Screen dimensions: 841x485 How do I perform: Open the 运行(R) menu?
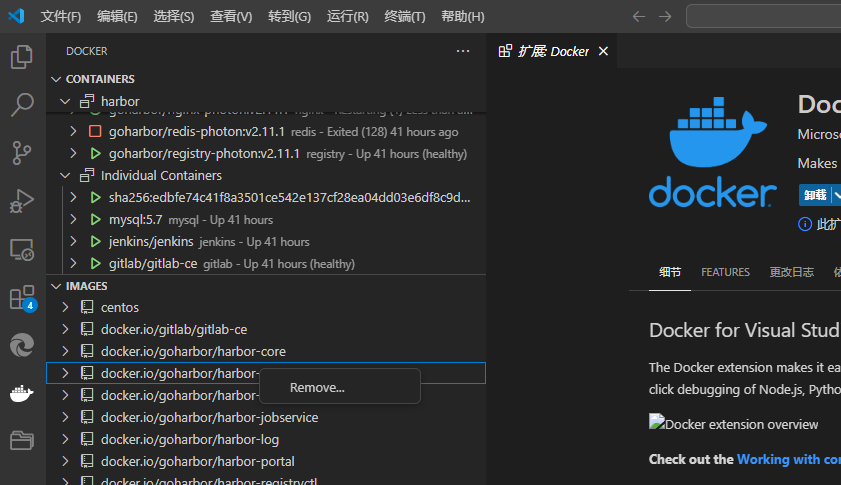(348, 17)
